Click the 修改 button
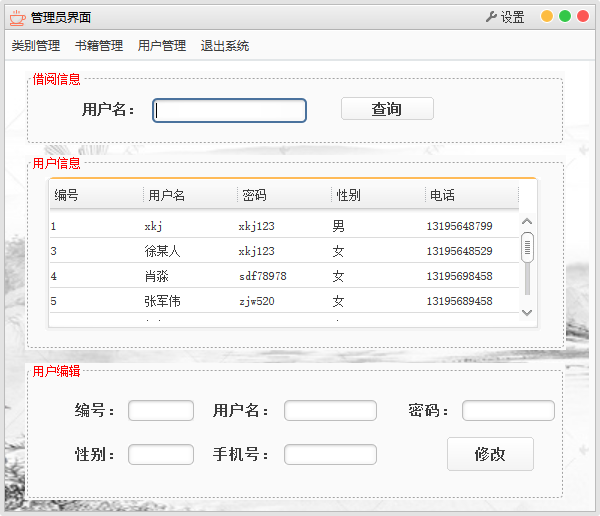 490,454
